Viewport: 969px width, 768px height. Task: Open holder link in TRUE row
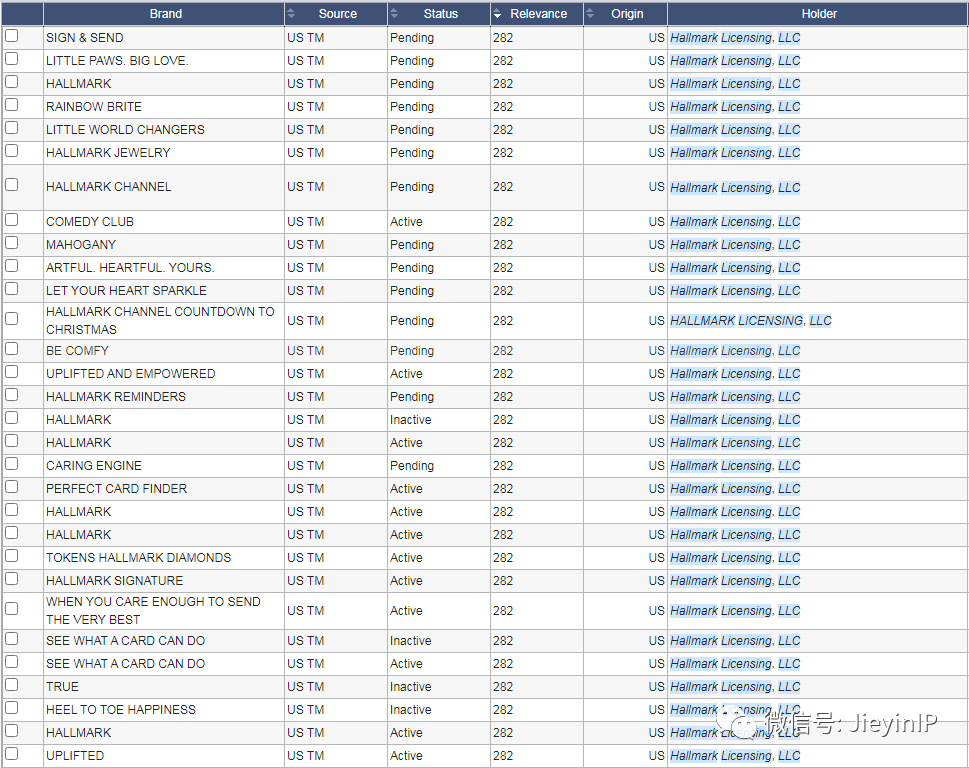point(735,686)
